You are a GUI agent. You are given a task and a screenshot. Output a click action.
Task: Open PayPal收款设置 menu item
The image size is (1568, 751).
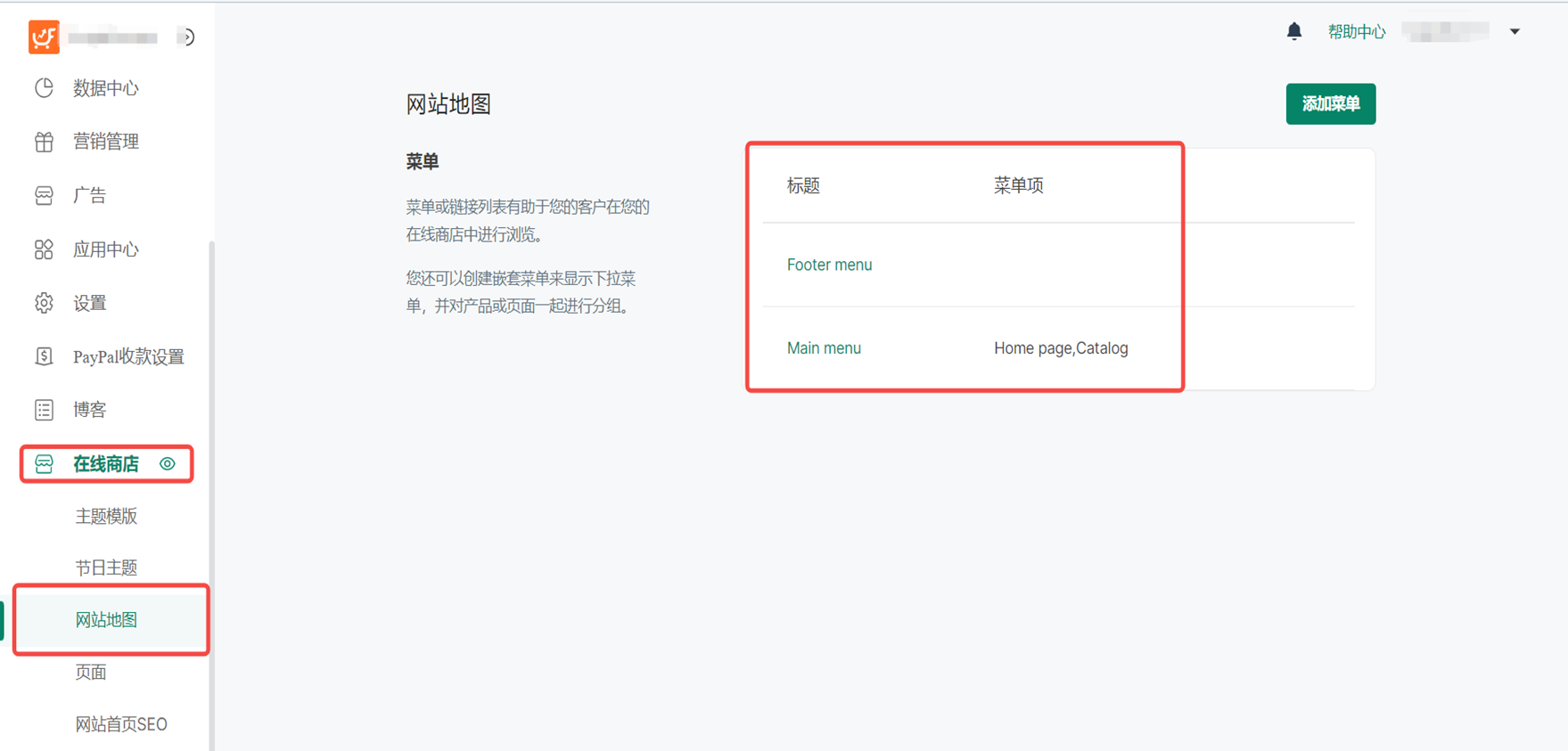tap(128, 356)
